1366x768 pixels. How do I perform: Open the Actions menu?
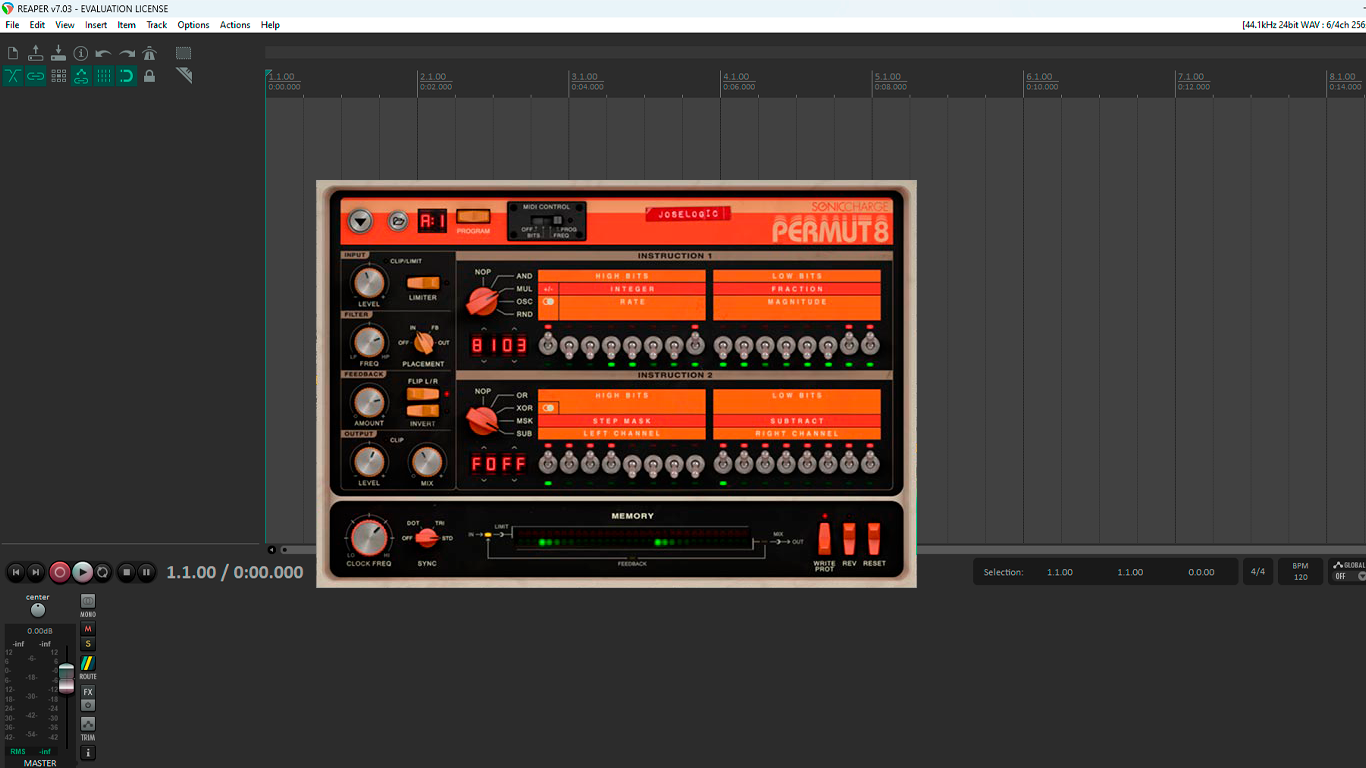pos(235,25)
